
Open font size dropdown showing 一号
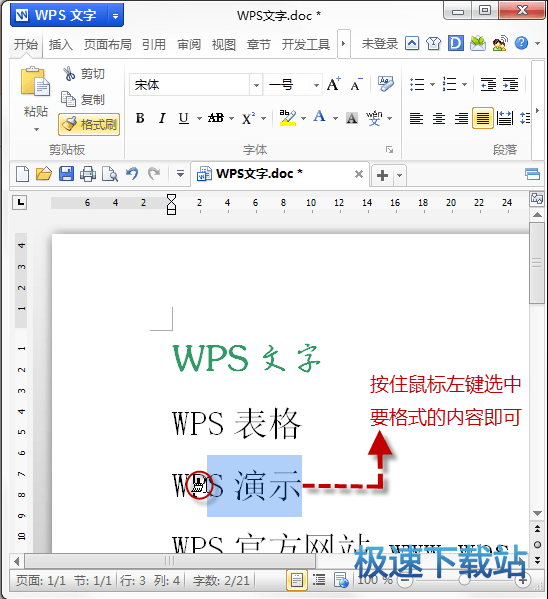[x=316, y=85]
